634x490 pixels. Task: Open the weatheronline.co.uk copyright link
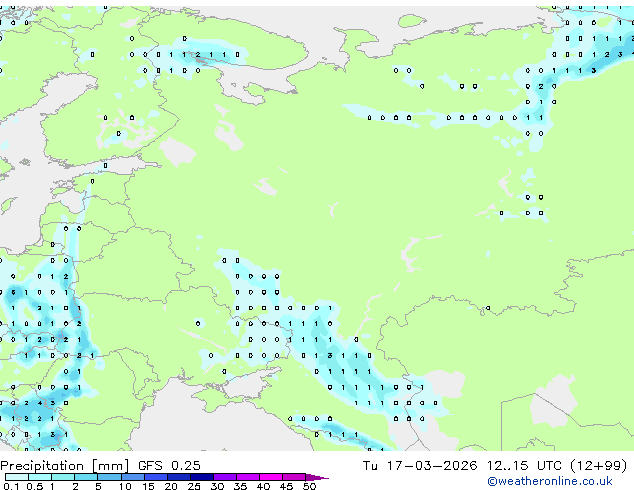(550, 481)
